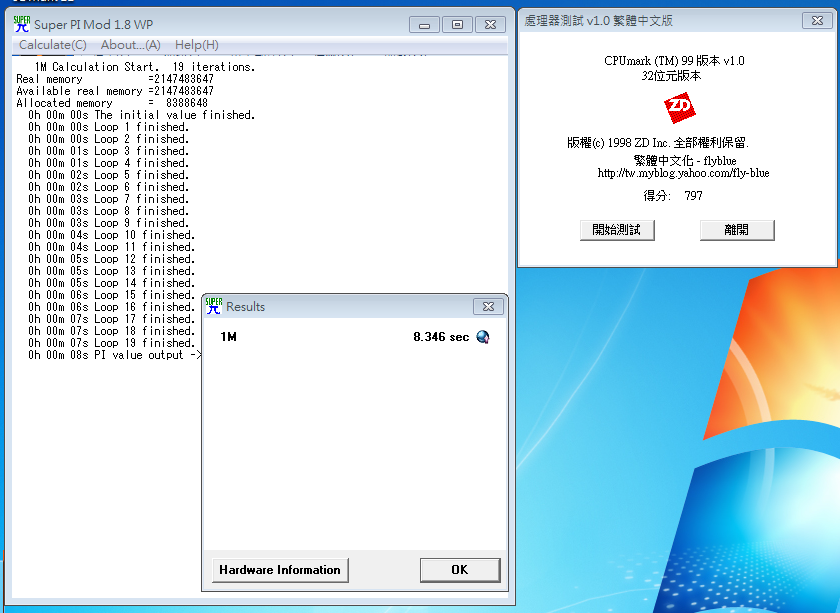Click the http://tw.myblog.yahoo.com/fly-blue URL text
This screenshot has height=613, width=840.
(684, 173)
